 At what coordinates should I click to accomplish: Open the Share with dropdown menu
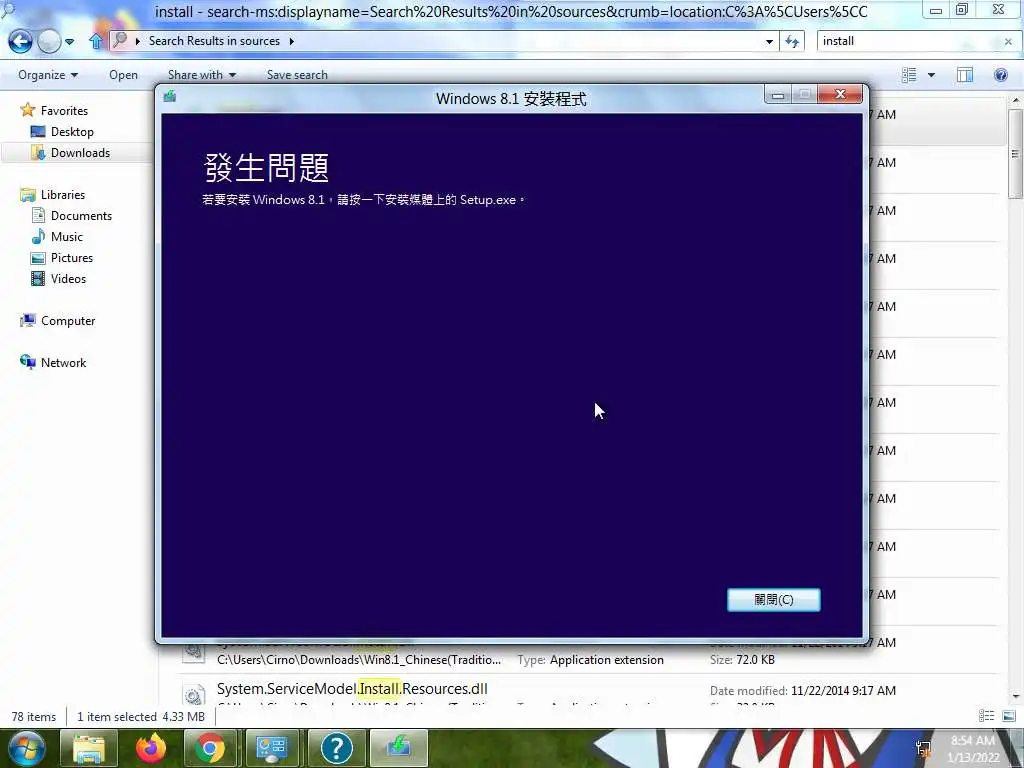pyautogui.click(x=202, y=75)
